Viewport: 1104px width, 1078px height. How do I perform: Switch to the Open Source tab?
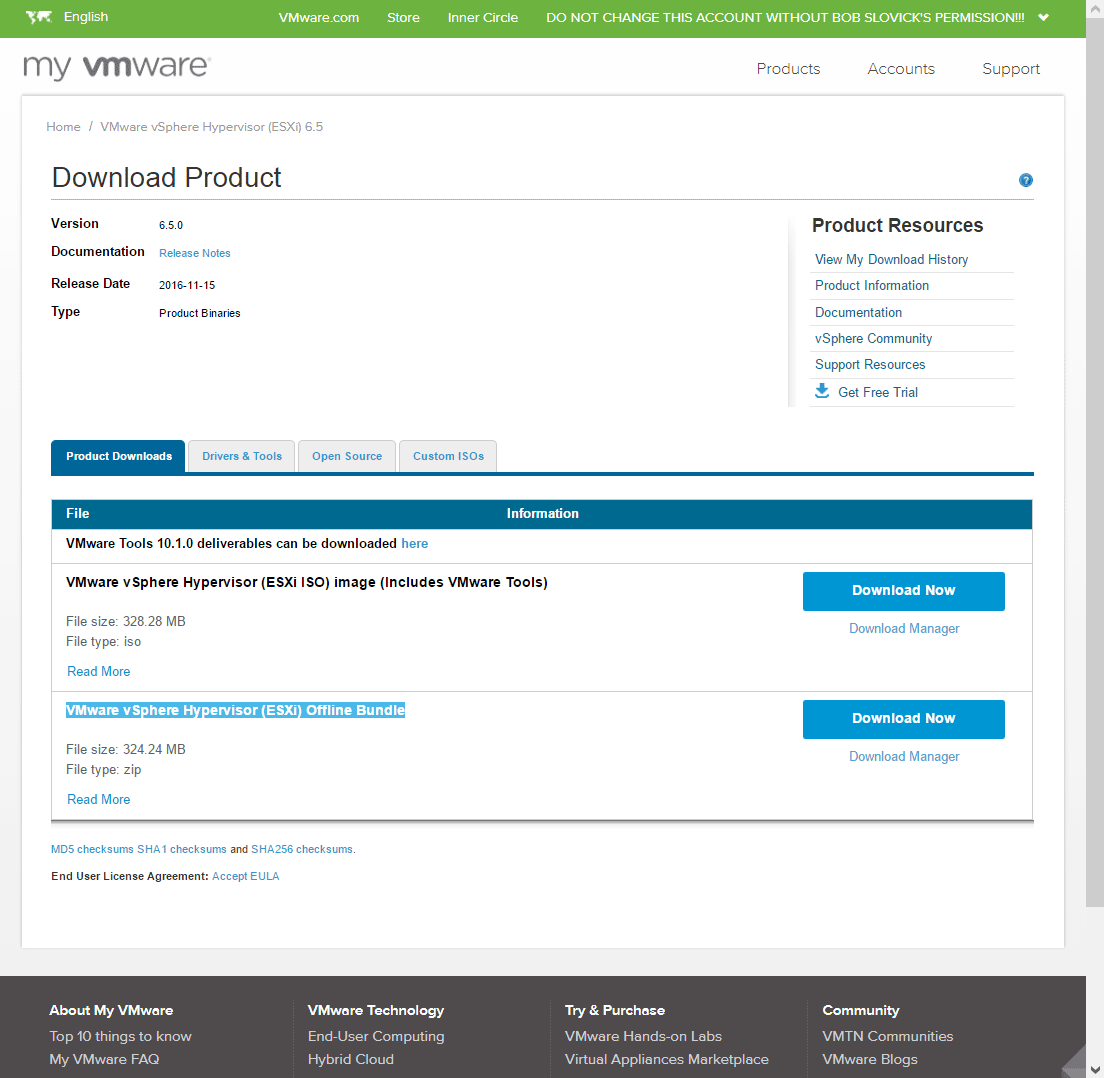(x=346, y=456)
